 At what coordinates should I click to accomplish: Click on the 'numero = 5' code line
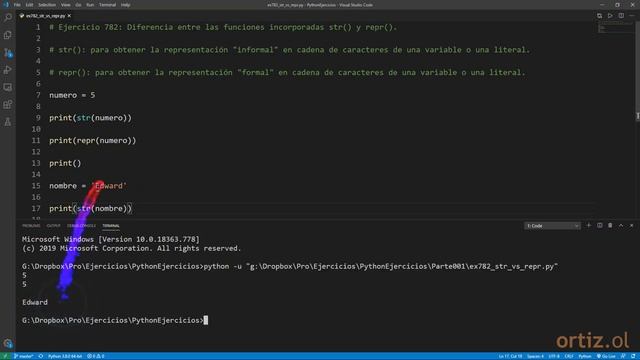[x=72, y=95]
